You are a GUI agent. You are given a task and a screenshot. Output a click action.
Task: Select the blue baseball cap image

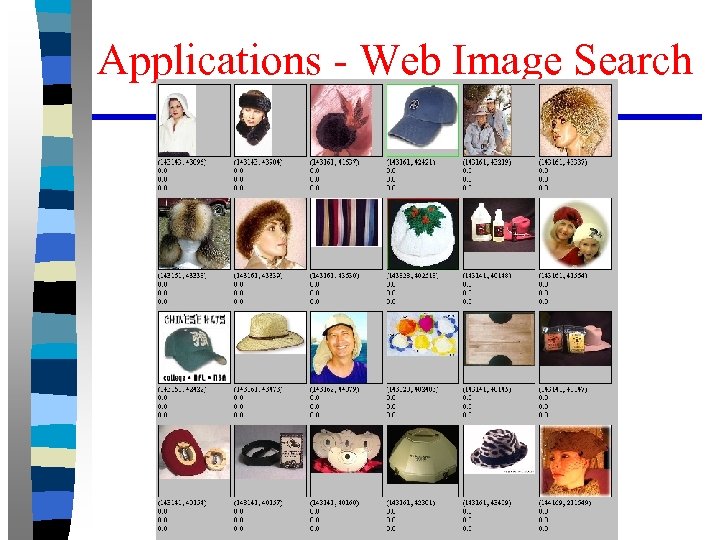click(422, 117)
